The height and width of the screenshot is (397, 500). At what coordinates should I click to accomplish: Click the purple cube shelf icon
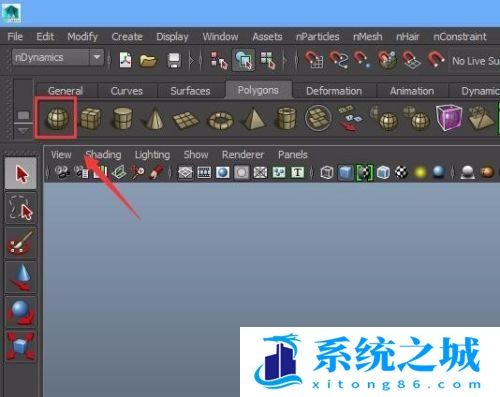click(449, 117)
